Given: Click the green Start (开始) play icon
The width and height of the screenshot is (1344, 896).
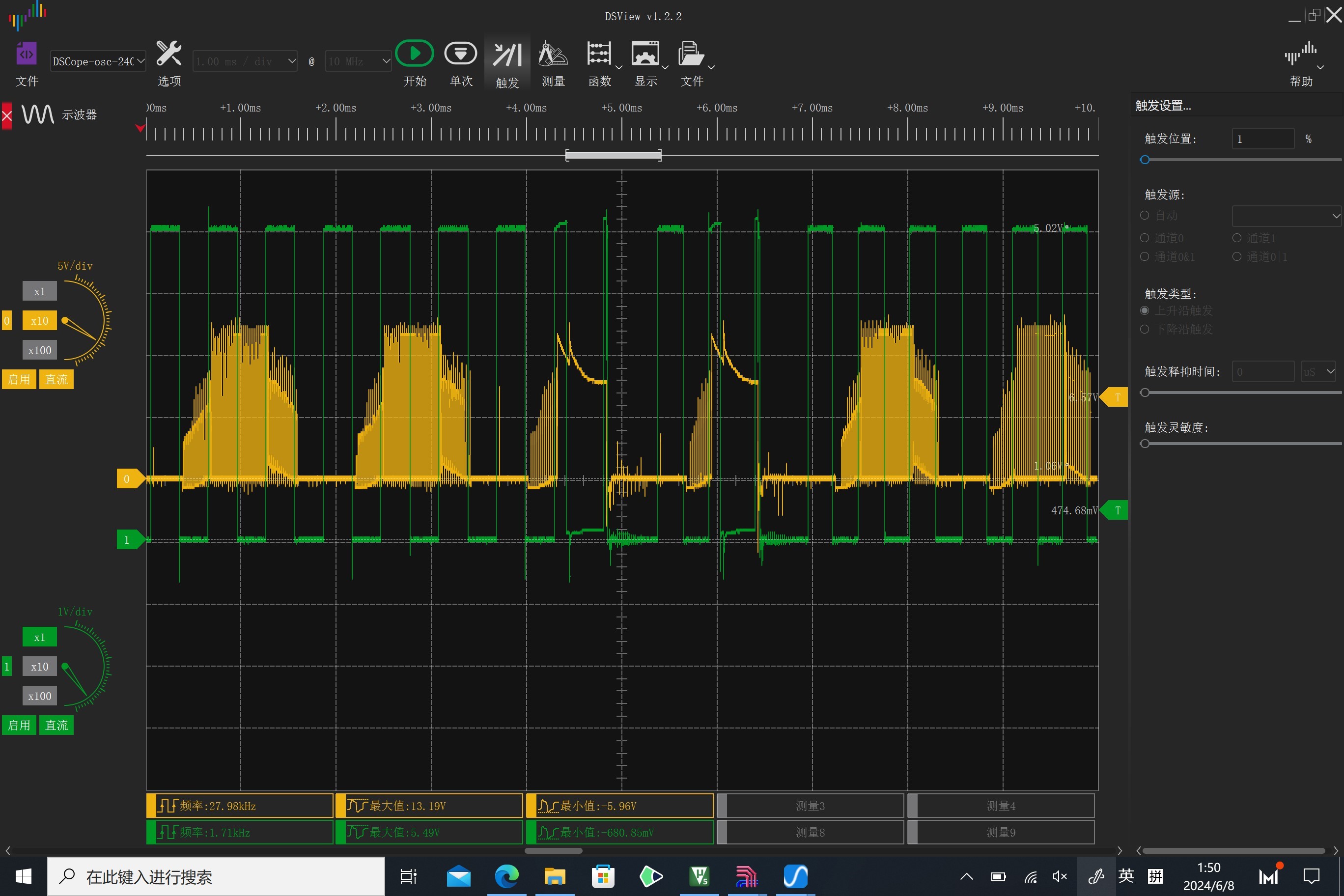Looking at the screenshot, I should tap(414, 55).
